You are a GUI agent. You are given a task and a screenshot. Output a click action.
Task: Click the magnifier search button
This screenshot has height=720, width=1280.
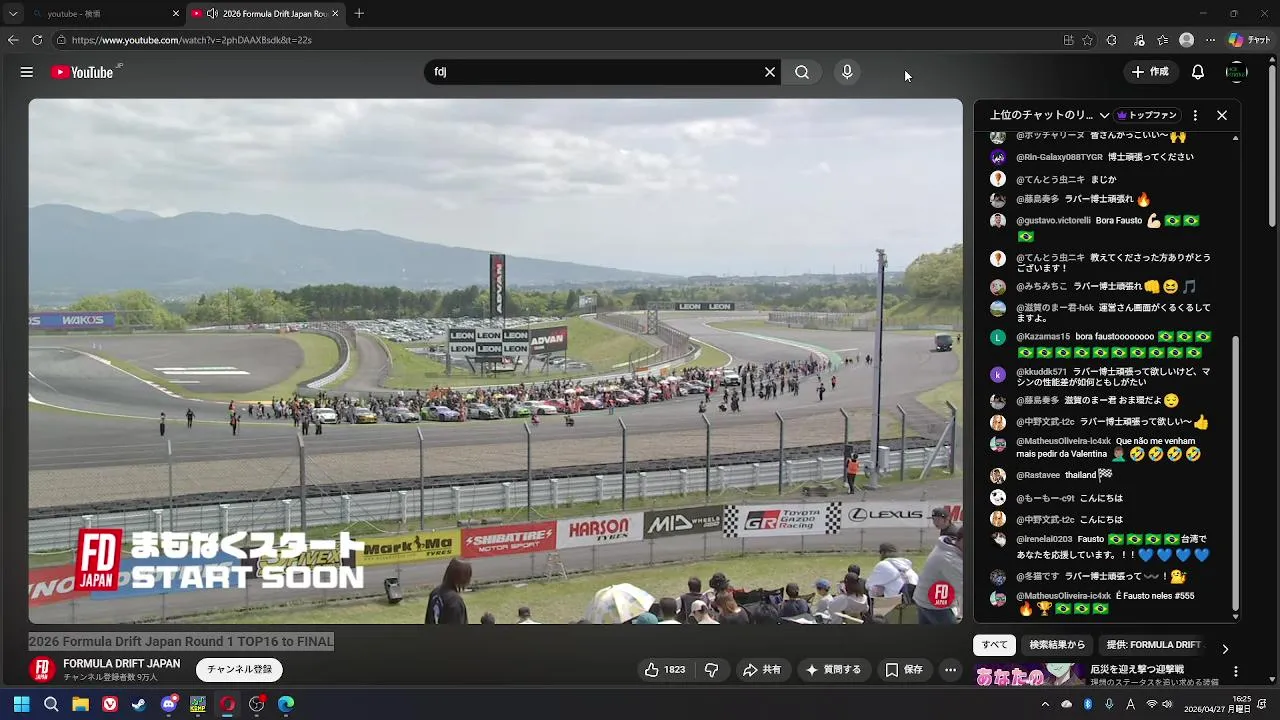[x=802, y=72]
